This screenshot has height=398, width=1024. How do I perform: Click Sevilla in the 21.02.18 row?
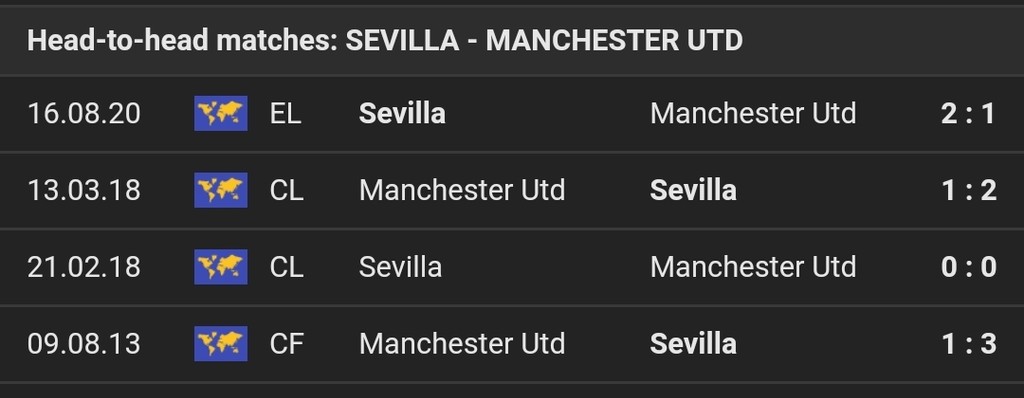point(400,267)
